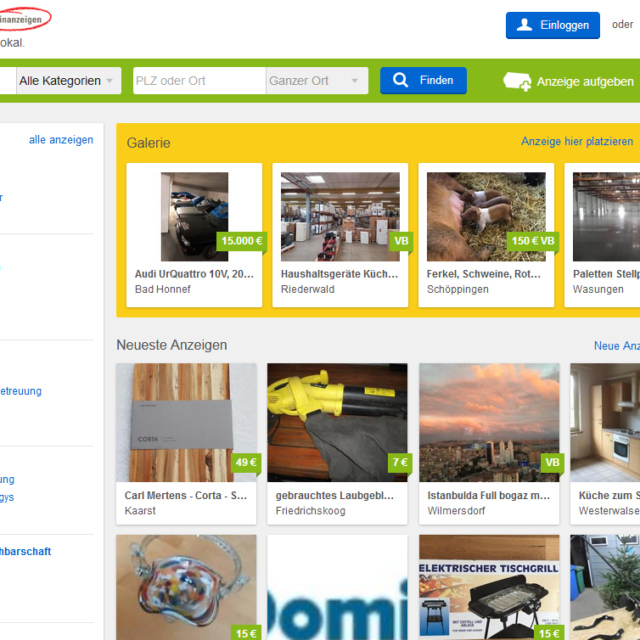Click the Einloggen user icon
The height and width of the screenshot is (640, 640).
pyautogui.click(x=524, y=25)
